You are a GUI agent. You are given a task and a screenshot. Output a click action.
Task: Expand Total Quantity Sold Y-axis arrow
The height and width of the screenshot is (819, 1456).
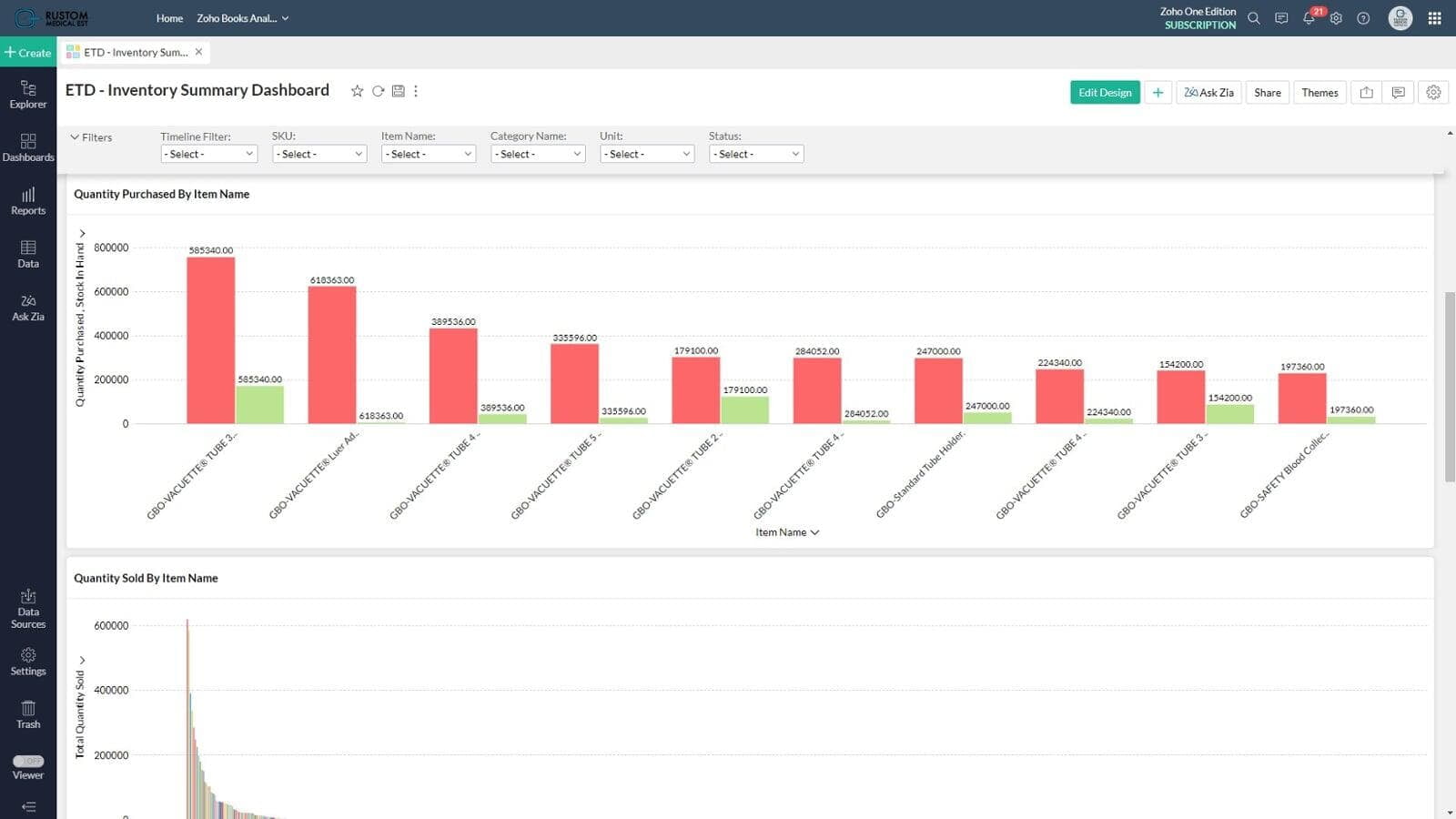82,660
